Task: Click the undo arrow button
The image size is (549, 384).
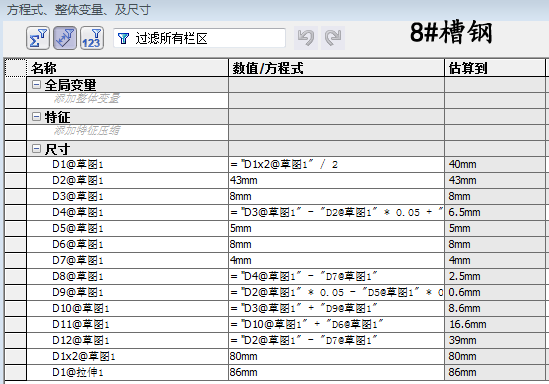Action: click(306, 38)
